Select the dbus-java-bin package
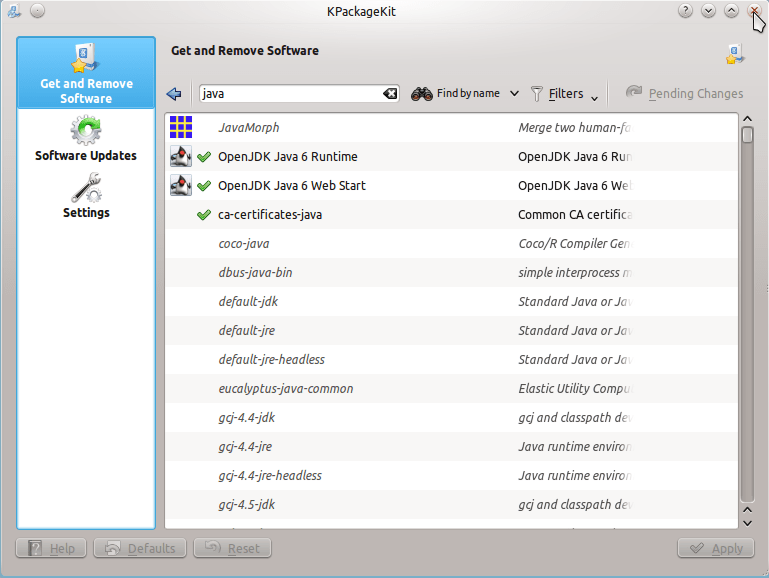The height and width of the screenshot is (578, 769). tap(451, 273)
